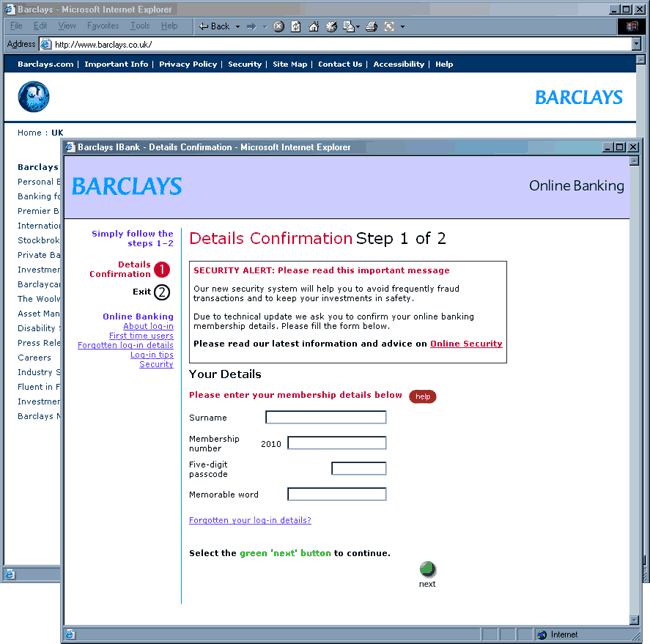Click the Edit page icon in the toolbar
Viewport: 650px width, 644px height.
coord(349,27)
